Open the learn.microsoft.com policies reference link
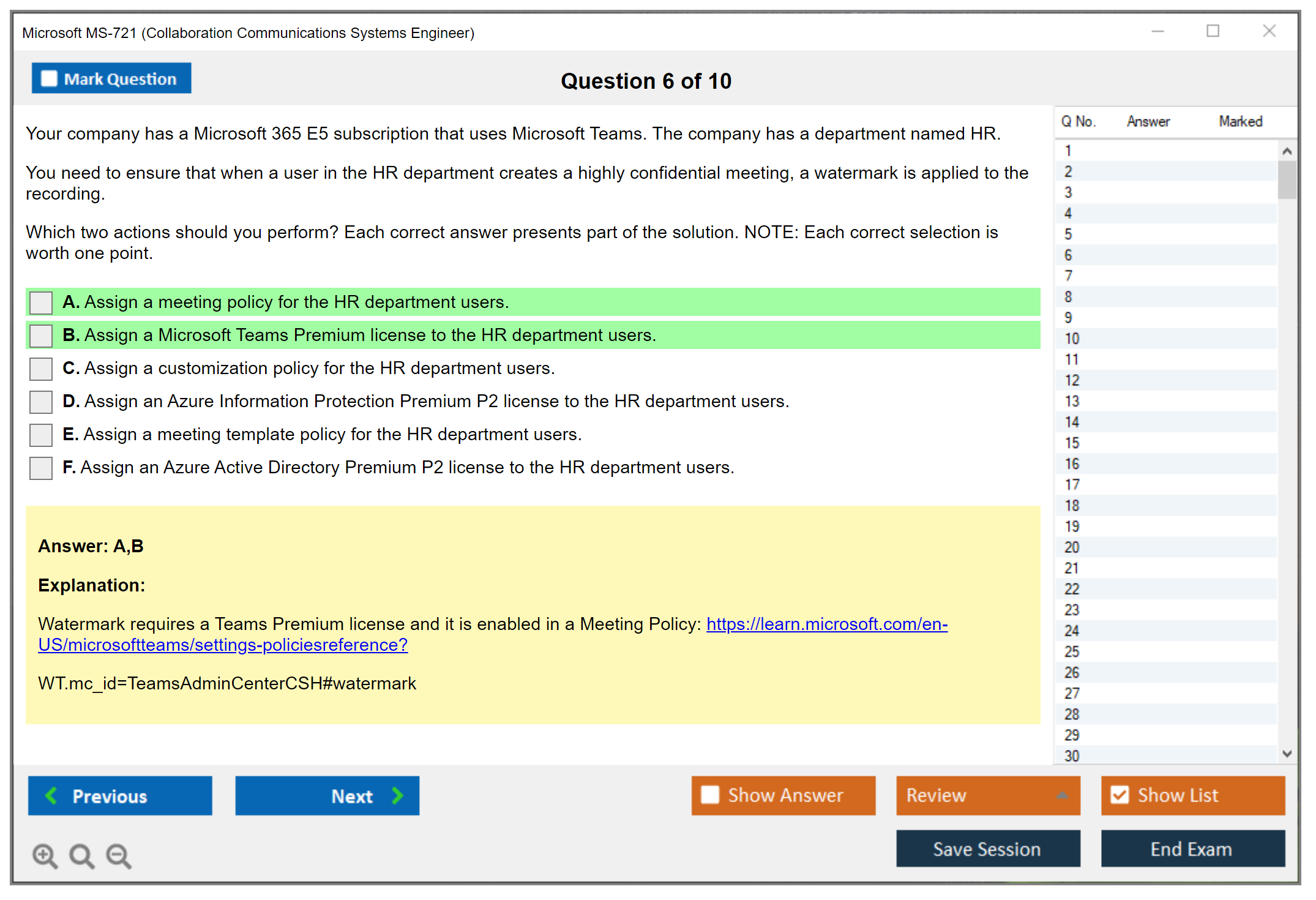The image size is (1316, 900). [826, 624]
